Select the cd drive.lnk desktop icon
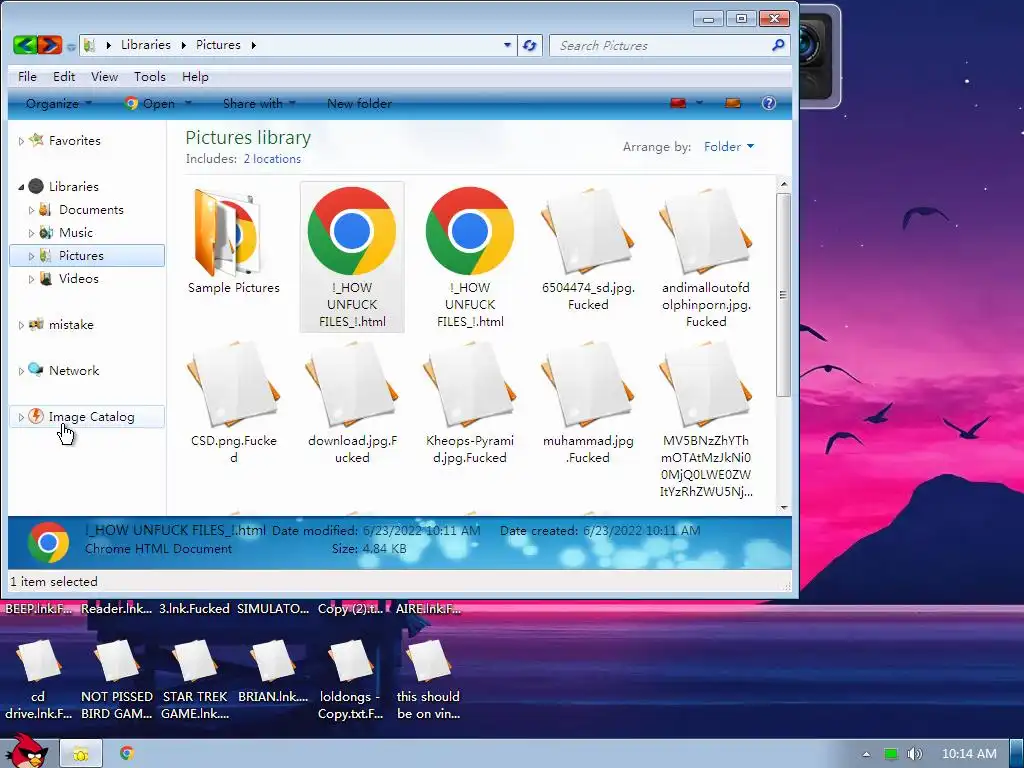The image size is (1024, 768). pyautogui.click(x=39, y=679)
